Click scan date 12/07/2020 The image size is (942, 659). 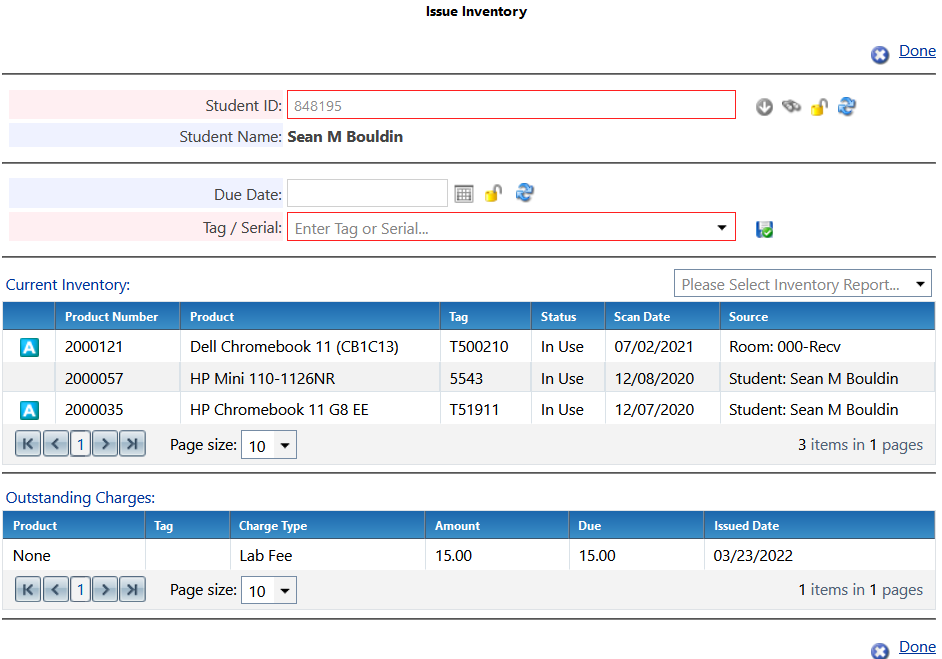click(x=654, y=410)
